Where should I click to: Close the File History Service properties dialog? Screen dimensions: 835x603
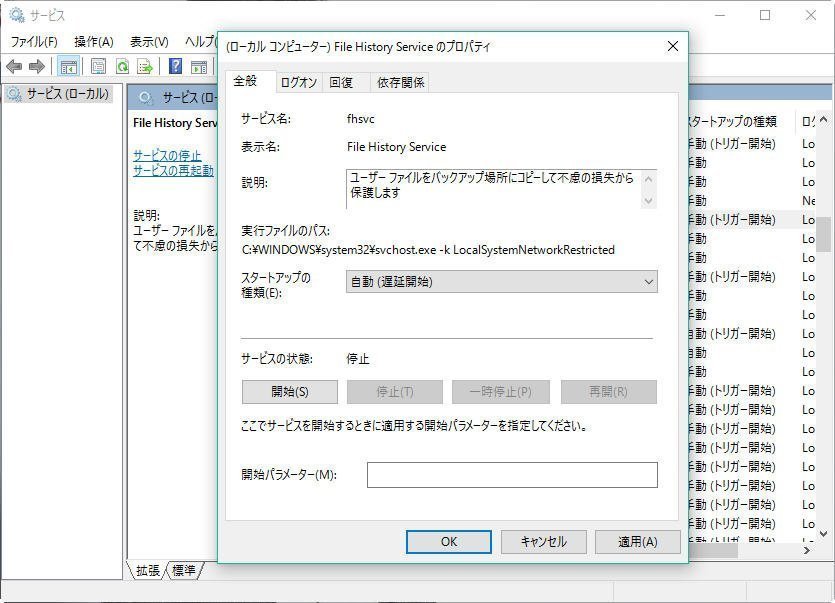tap(673, 46)
